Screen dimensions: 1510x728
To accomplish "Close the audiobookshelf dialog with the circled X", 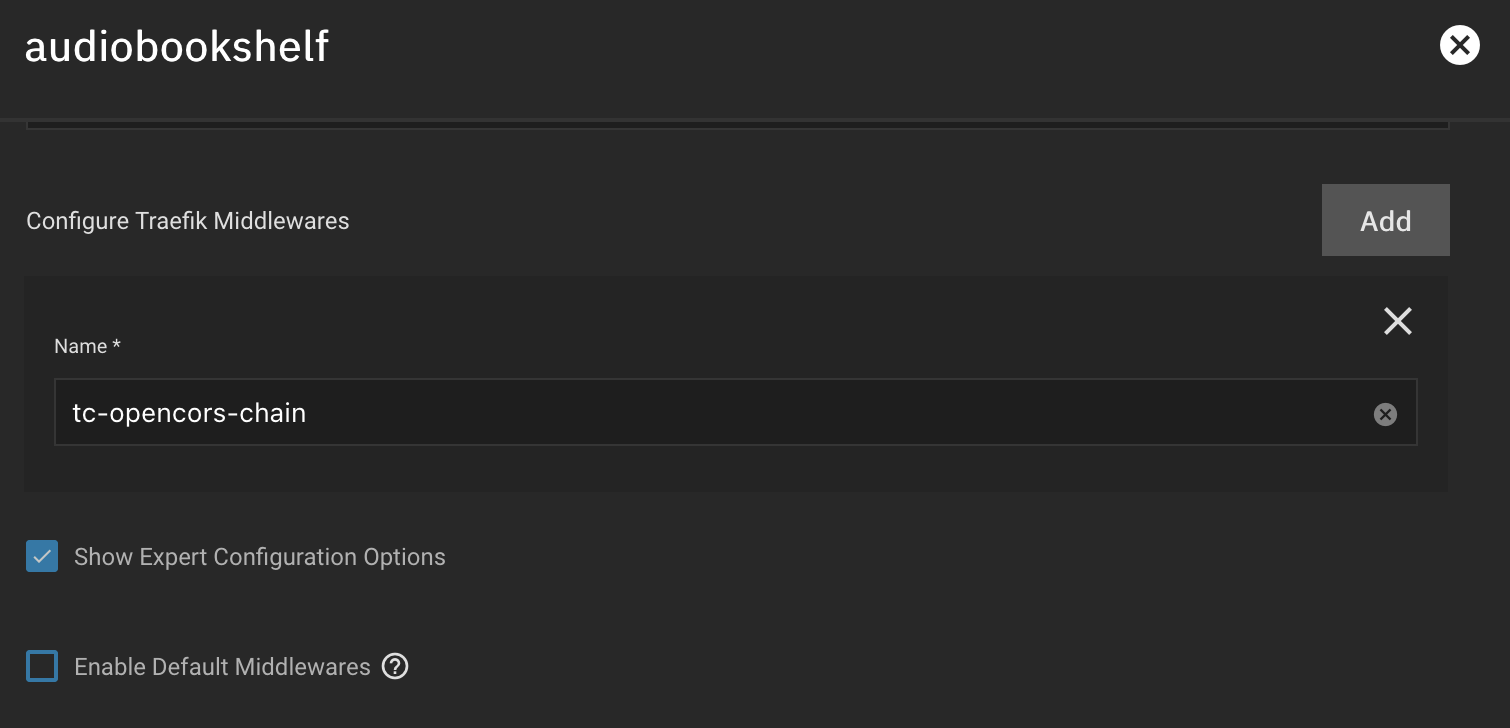I will tap(1459, 45).
